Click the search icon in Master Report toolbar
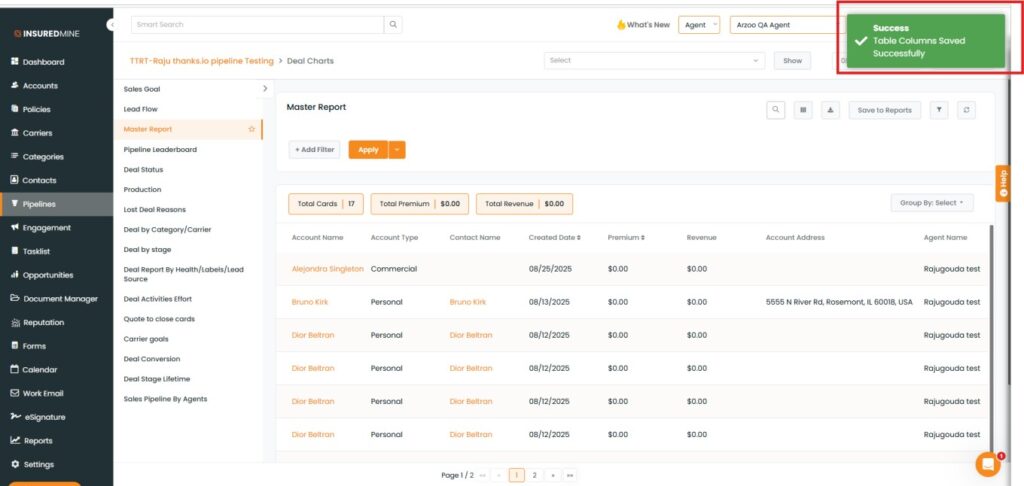The width and height of the screenshot is (1024, 486). pos(776,110)
